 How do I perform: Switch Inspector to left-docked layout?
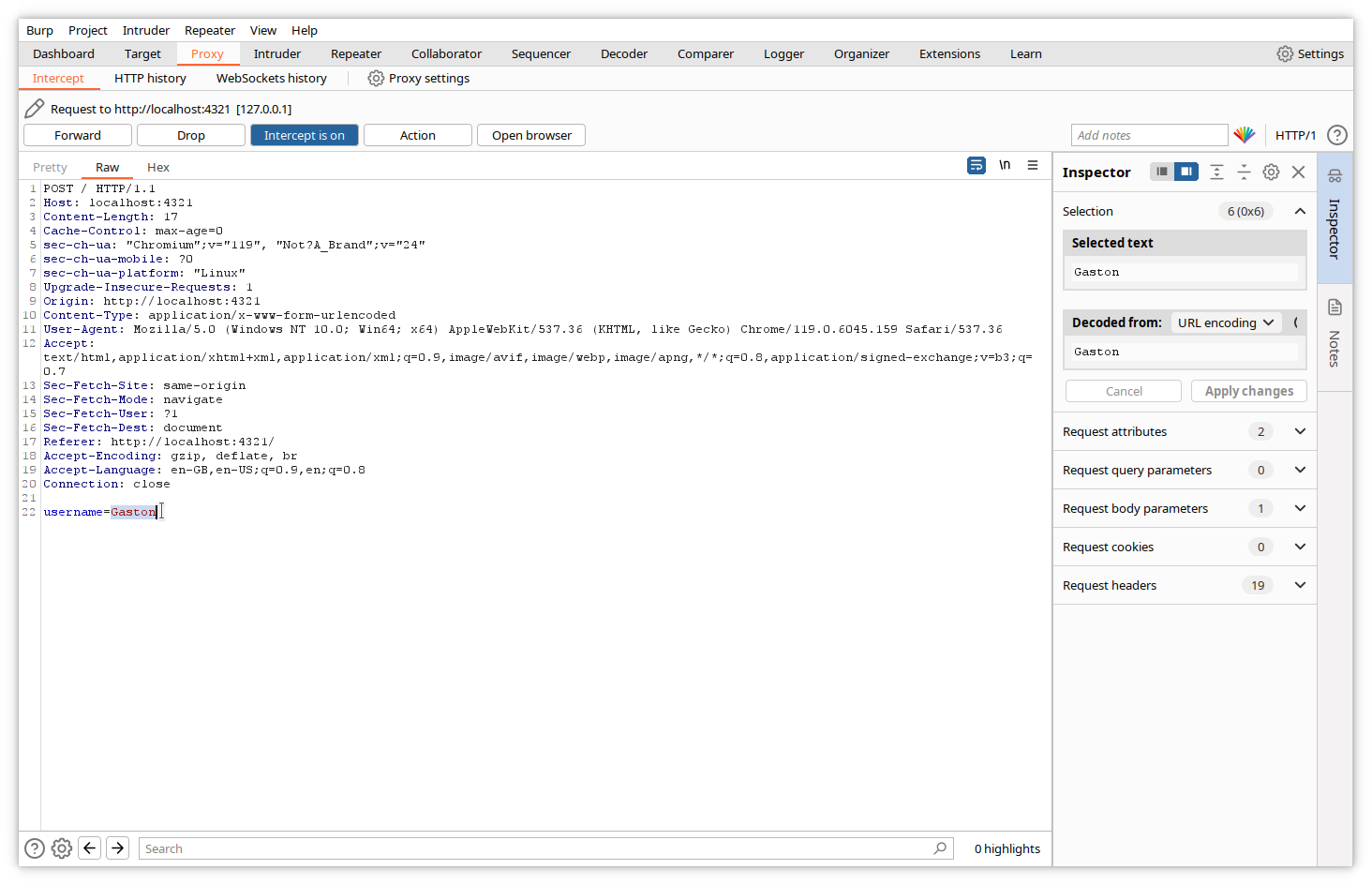(x=1162, y=172)
